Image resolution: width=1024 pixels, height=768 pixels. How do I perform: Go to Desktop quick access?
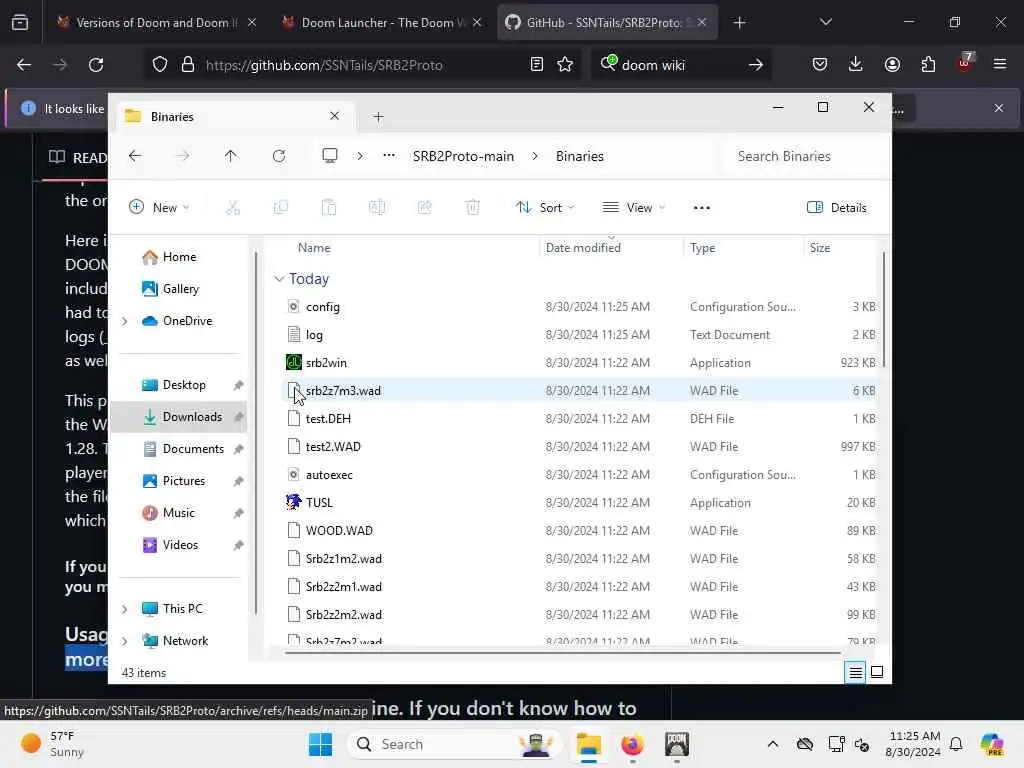(184, 385)
